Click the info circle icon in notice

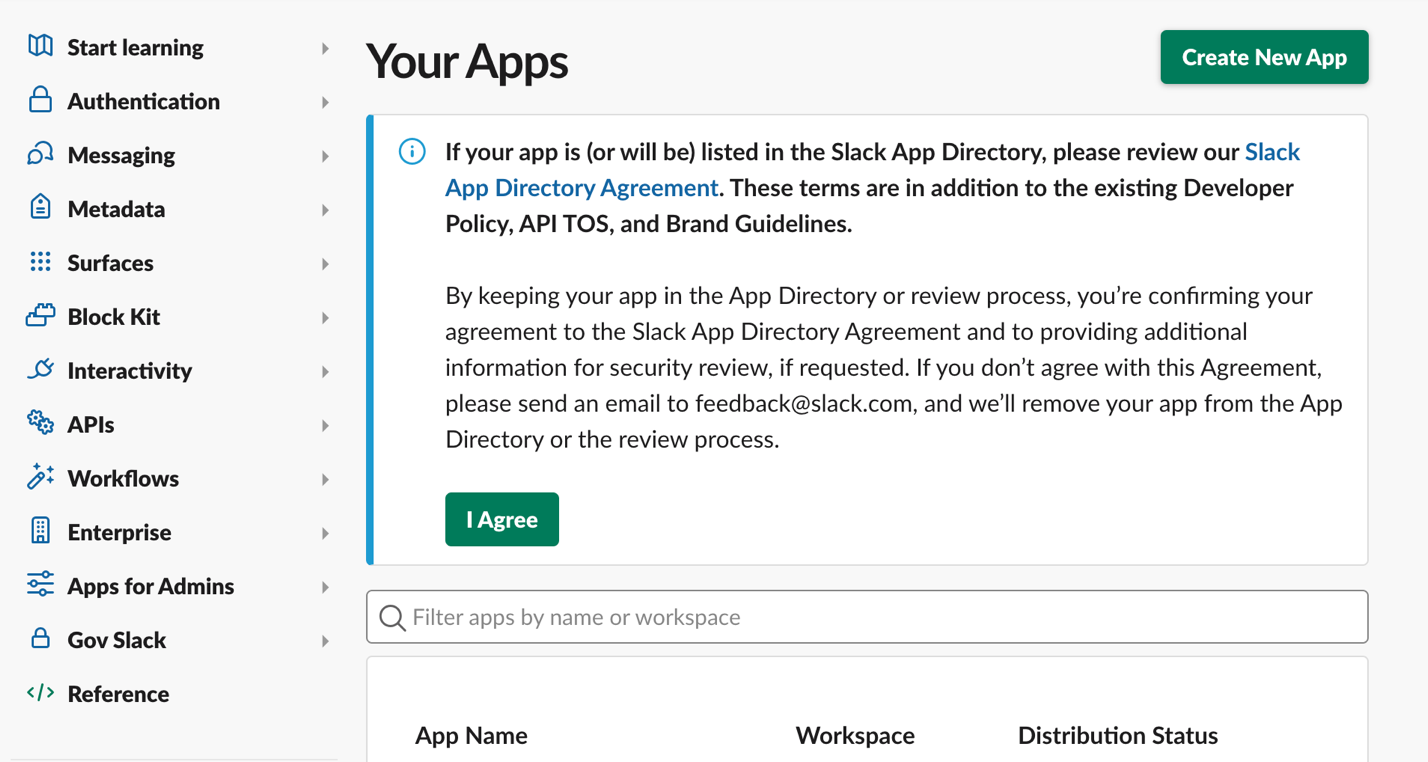pos(412,152)
